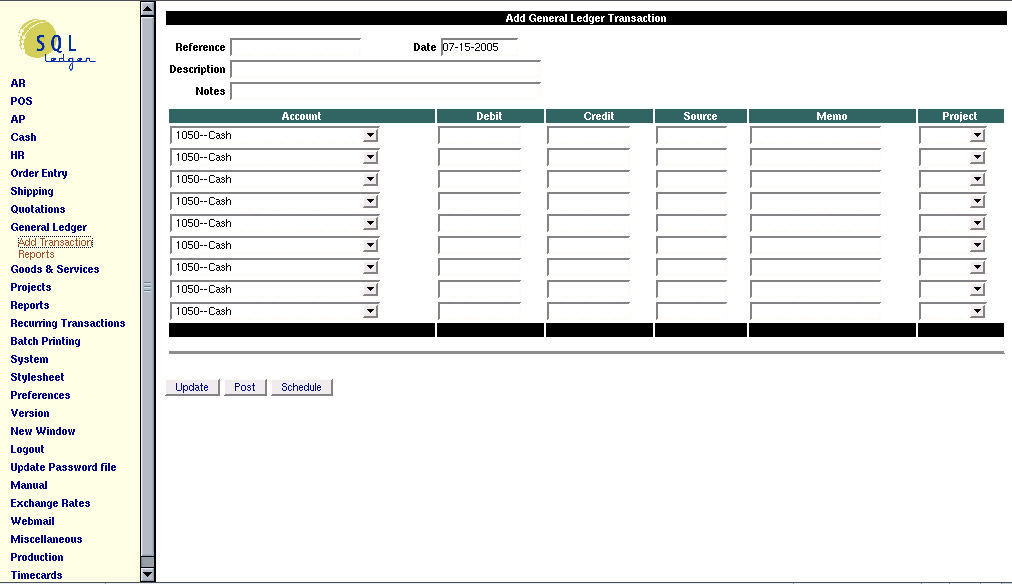Click the Logout link in sidebar
Image resolution: width=1012 pixels, height=584 pixels.
[27, 449]
